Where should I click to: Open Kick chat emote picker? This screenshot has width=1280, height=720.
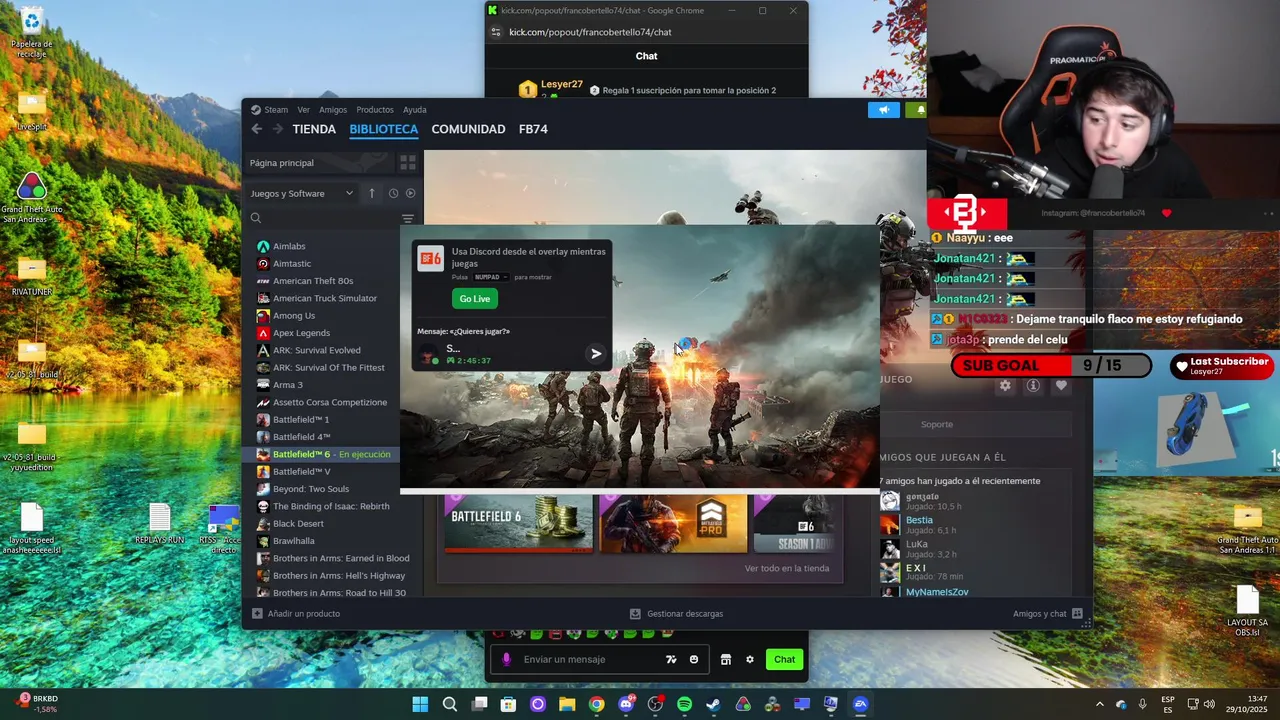(x=694, y=659)
